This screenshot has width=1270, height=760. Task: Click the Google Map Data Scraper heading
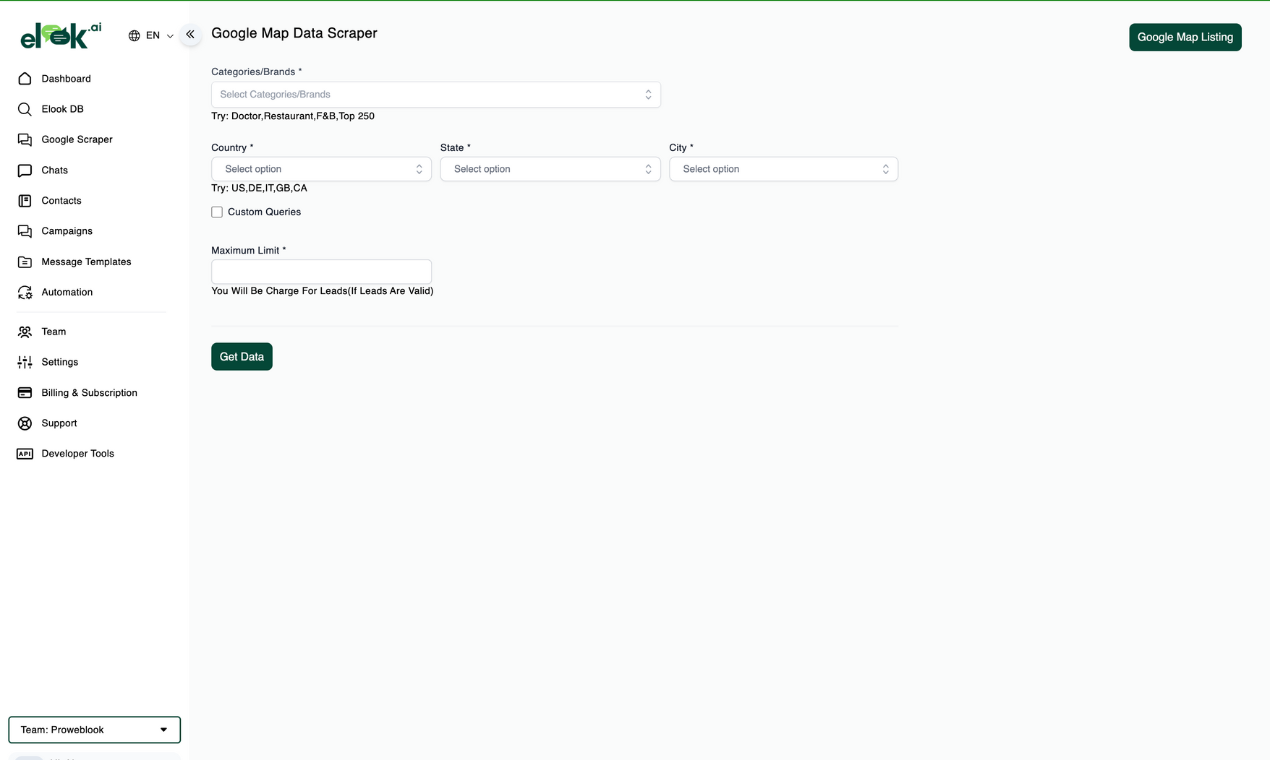pos(294,33)
